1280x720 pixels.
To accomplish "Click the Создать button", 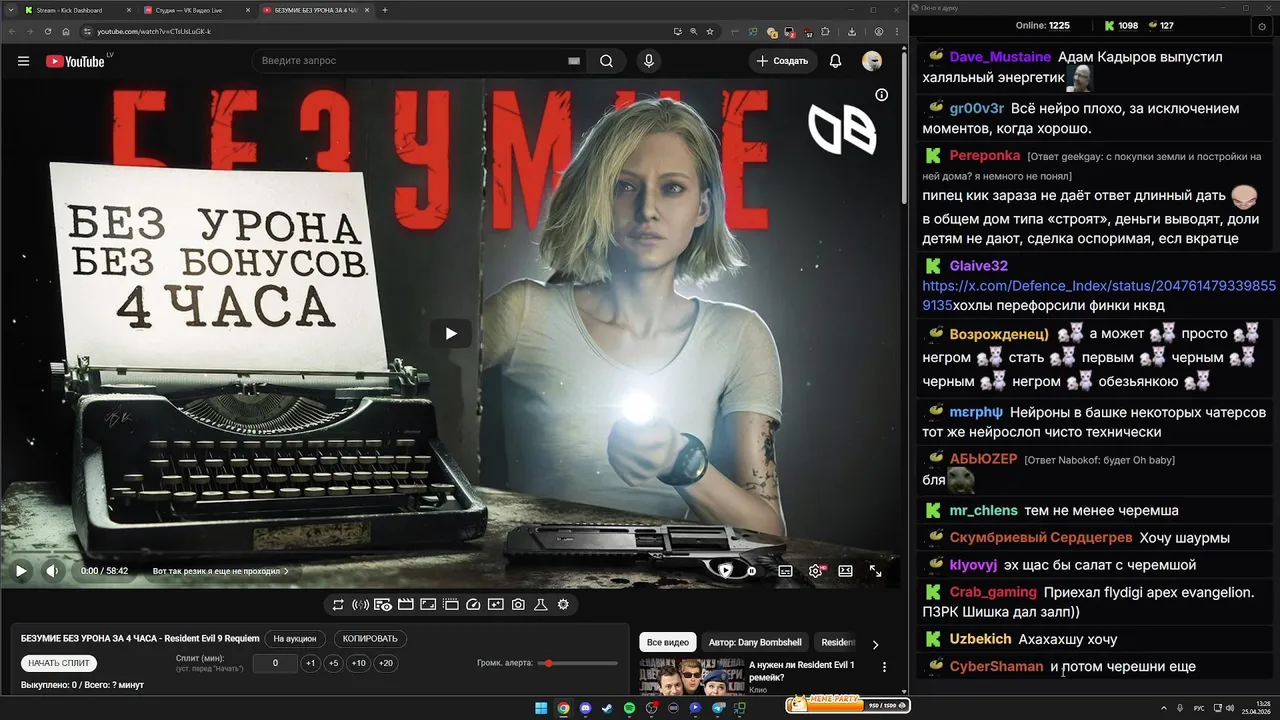I will click(782, 61).
